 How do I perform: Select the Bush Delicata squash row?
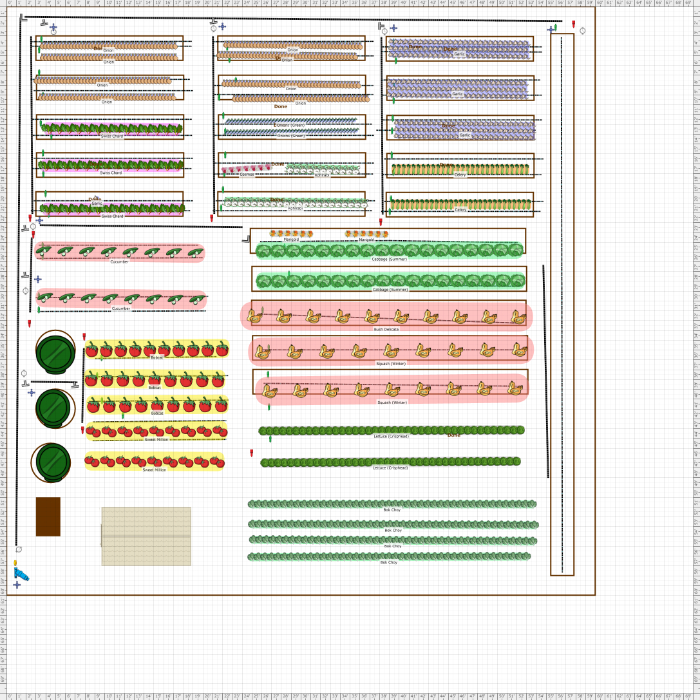pyautogui.click(x=387, y=316)
